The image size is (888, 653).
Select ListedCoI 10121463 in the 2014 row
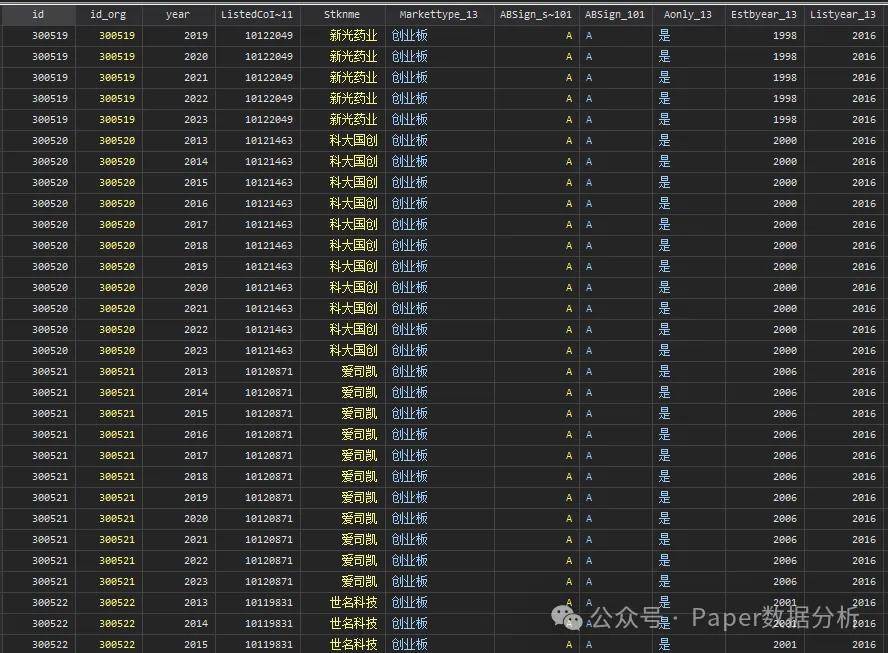(269, 161)
